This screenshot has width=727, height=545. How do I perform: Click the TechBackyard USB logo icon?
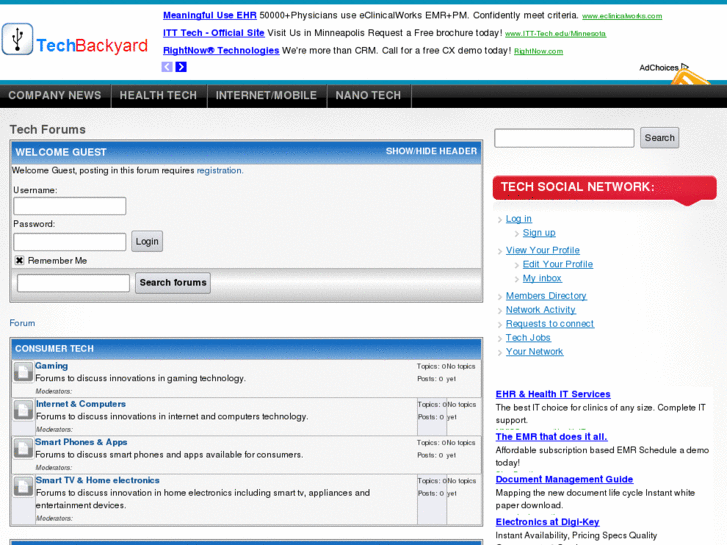pos(17,39)
